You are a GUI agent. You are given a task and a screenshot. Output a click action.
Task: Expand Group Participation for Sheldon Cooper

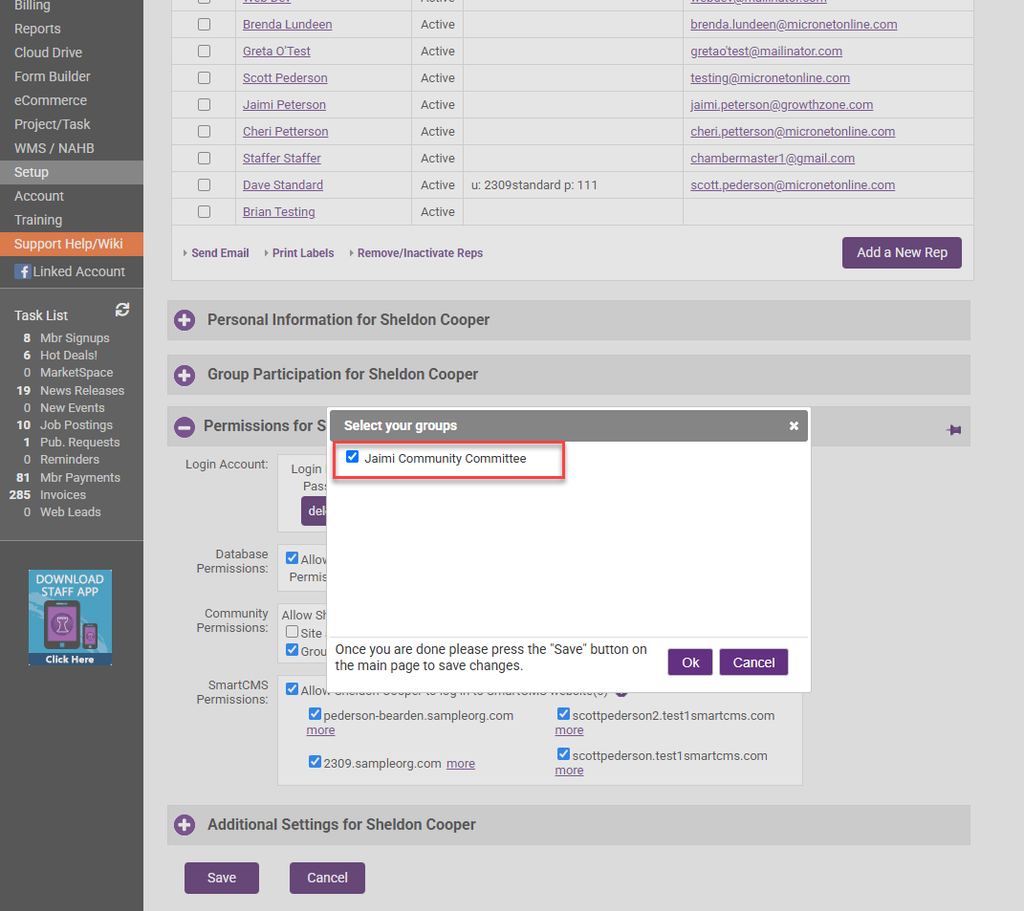184,375
